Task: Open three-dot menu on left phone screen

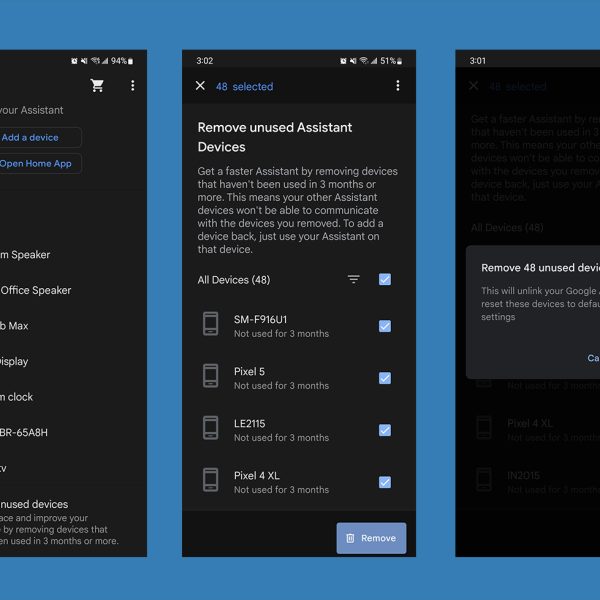Action: (133, 86)
